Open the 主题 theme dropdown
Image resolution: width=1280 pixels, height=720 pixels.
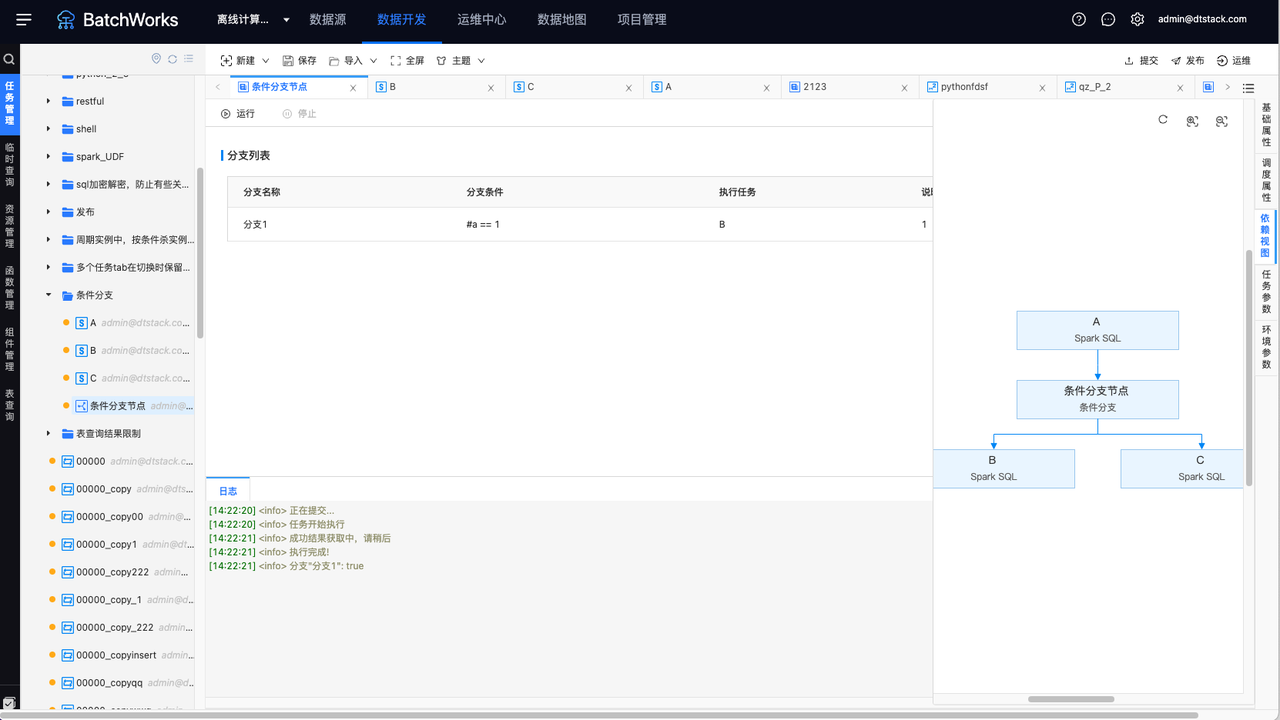[461, 60]
